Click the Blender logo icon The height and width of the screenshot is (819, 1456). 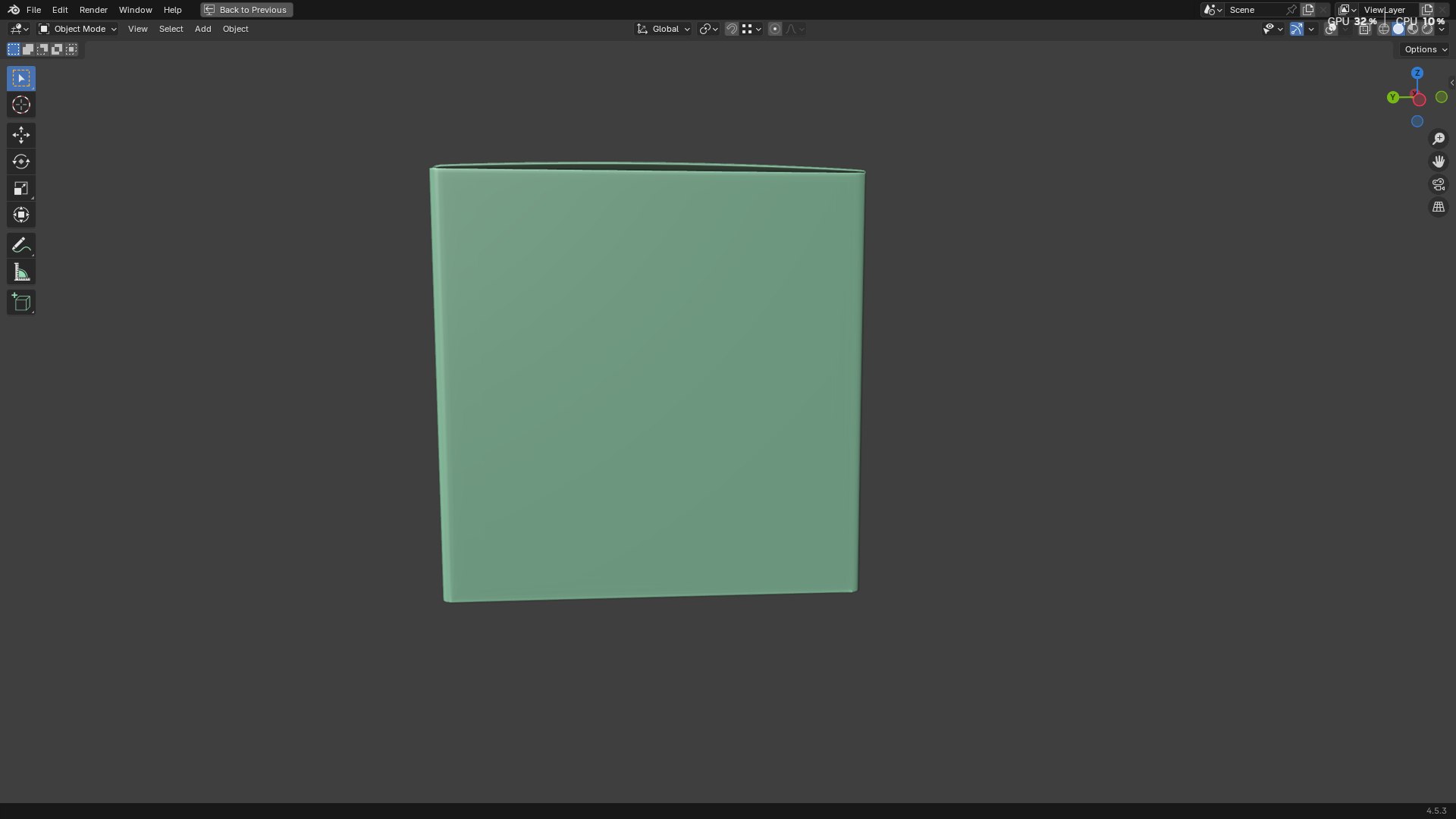(x=14, y=10)
